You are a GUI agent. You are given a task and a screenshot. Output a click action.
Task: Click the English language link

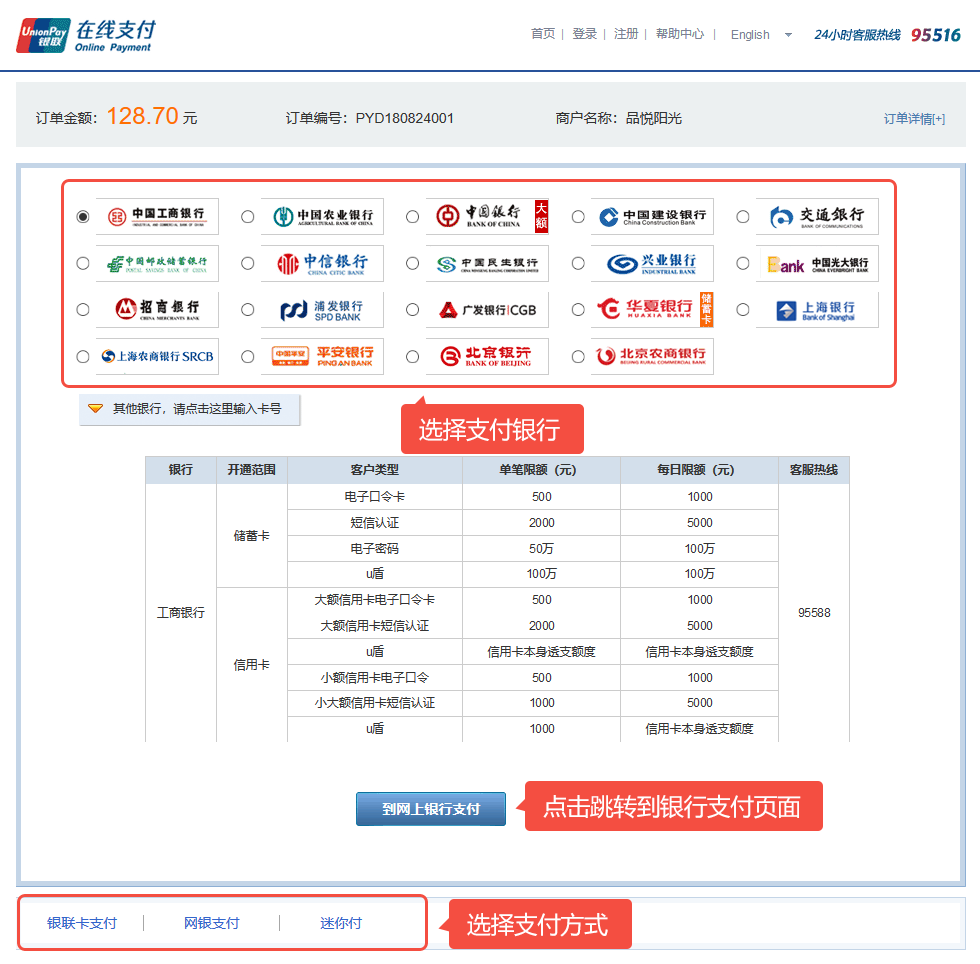750,35
